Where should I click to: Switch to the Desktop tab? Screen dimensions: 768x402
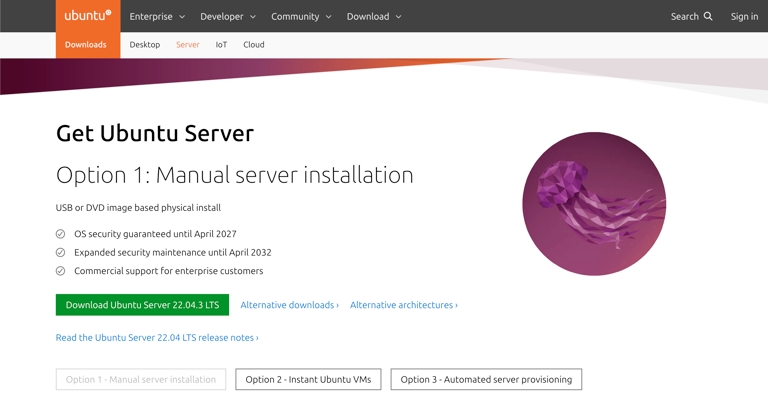click(145, 45)
